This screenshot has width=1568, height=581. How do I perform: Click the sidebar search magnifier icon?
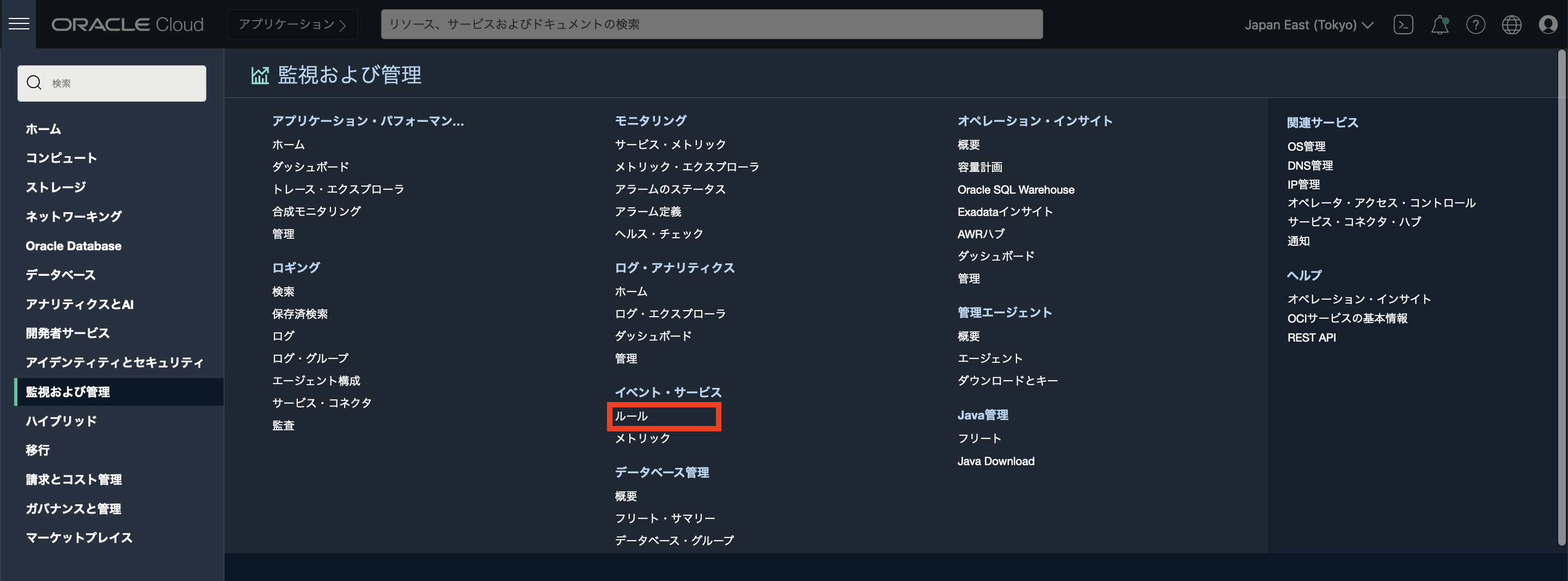click(34, 83)
